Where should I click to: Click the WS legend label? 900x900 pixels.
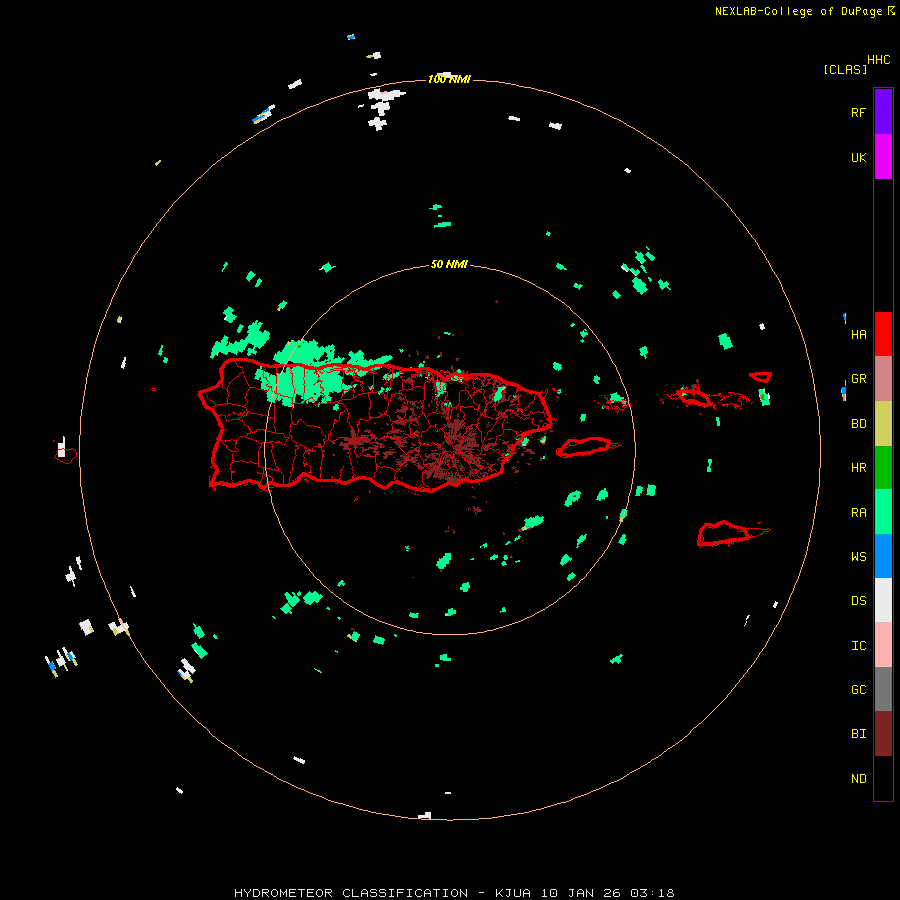[x=858, y=557]
